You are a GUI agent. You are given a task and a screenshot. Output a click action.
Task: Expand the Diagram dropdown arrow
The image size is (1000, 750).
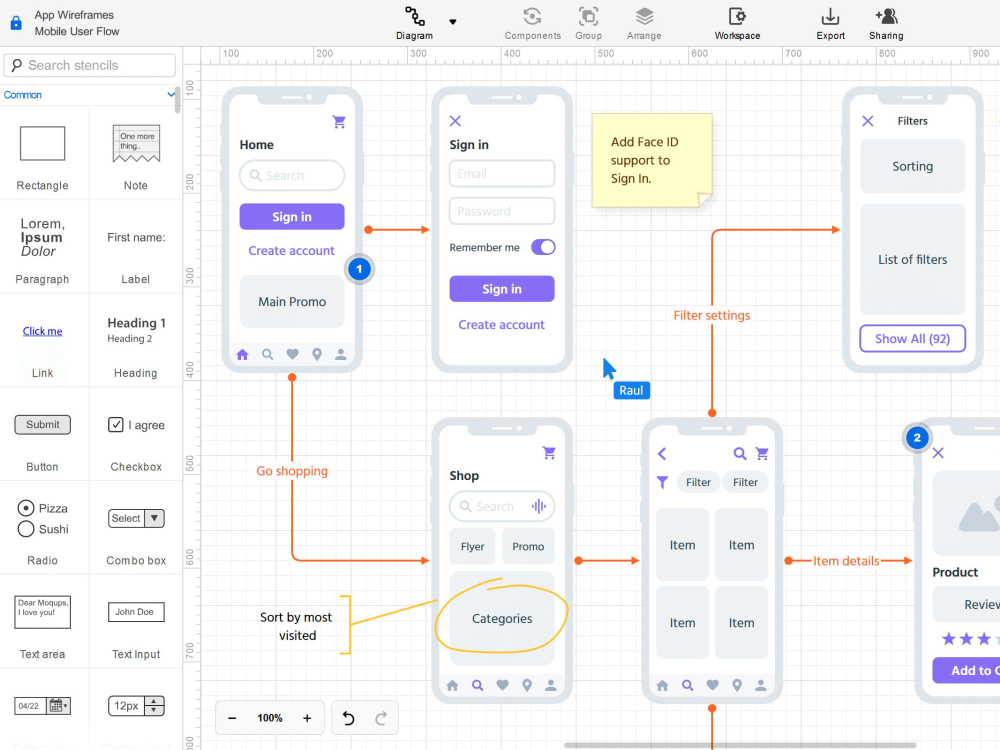(453, 22)
